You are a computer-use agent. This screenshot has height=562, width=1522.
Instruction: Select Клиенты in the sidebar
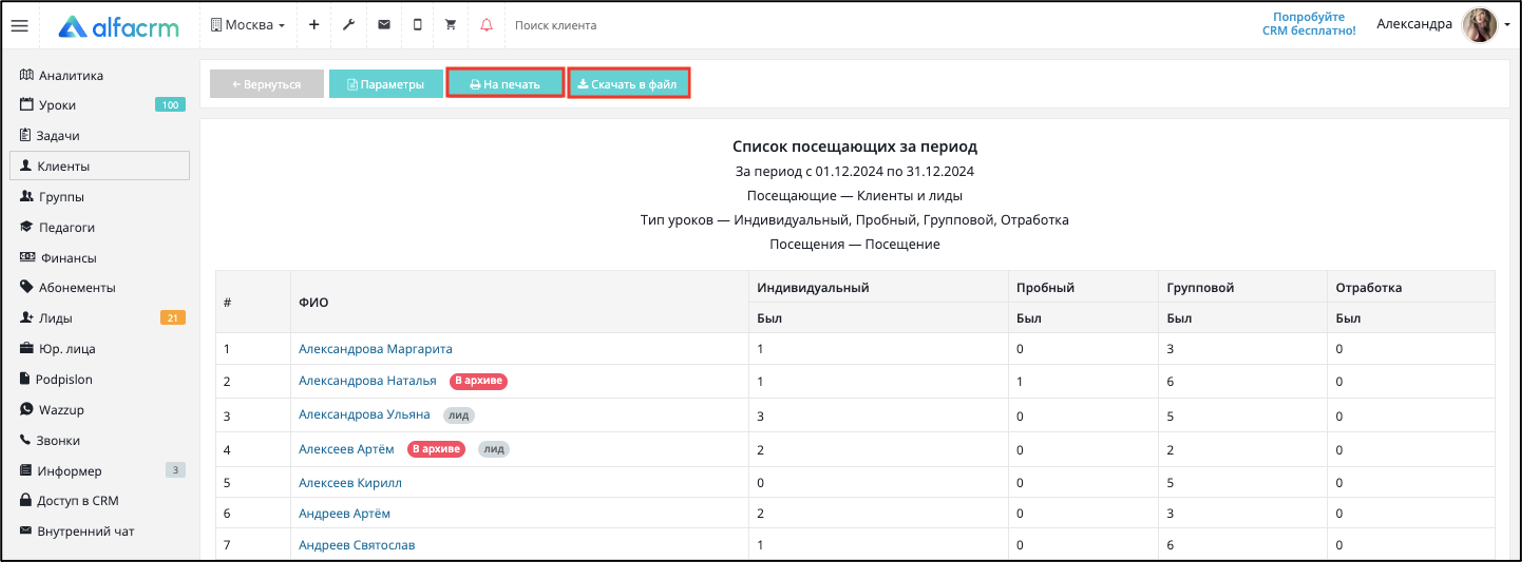click(x=99, y=166)
